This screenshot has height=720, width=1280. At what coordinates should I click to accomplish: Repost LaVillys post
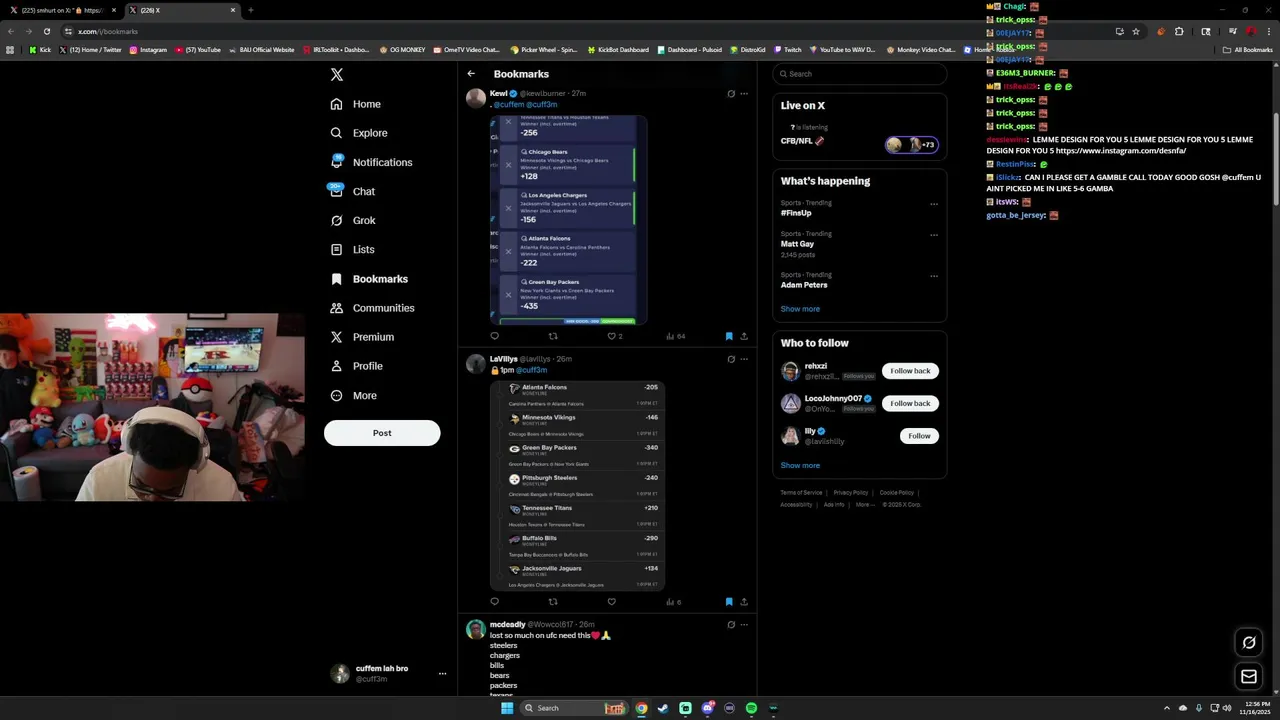(x=553, y=602)
